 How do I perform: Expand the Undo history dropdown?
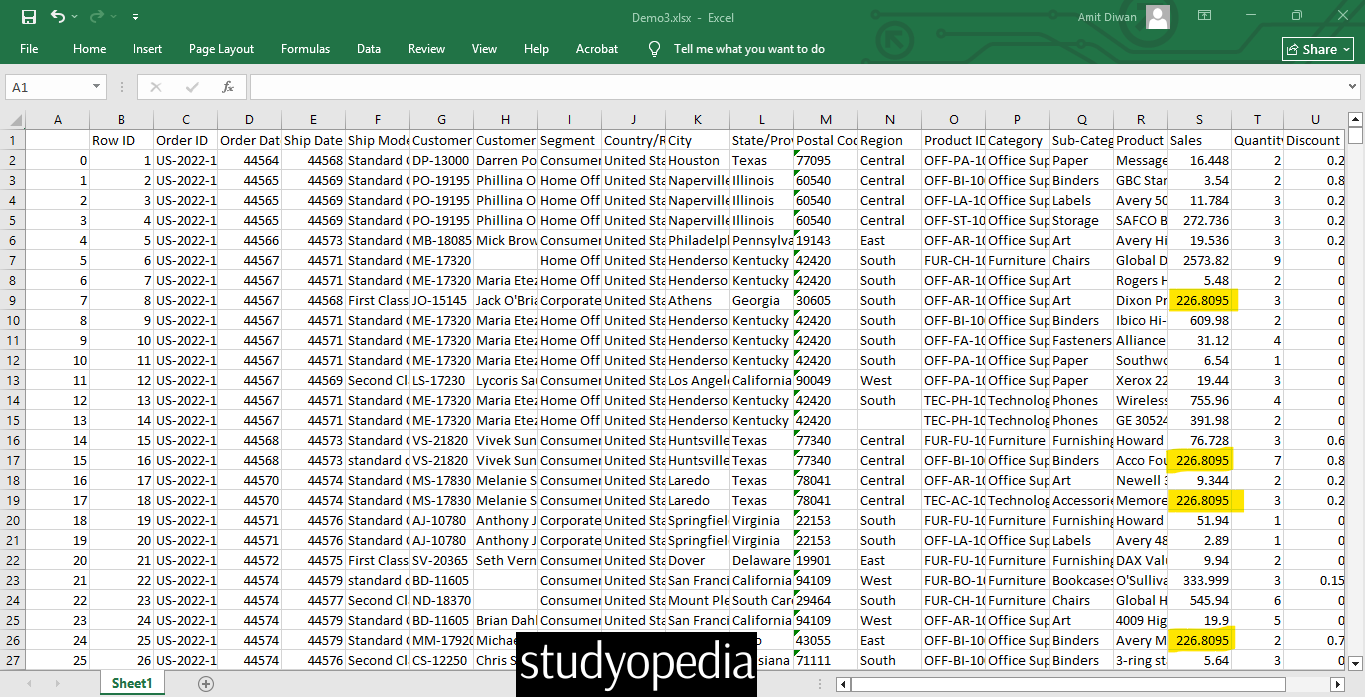tap(73, 16)
